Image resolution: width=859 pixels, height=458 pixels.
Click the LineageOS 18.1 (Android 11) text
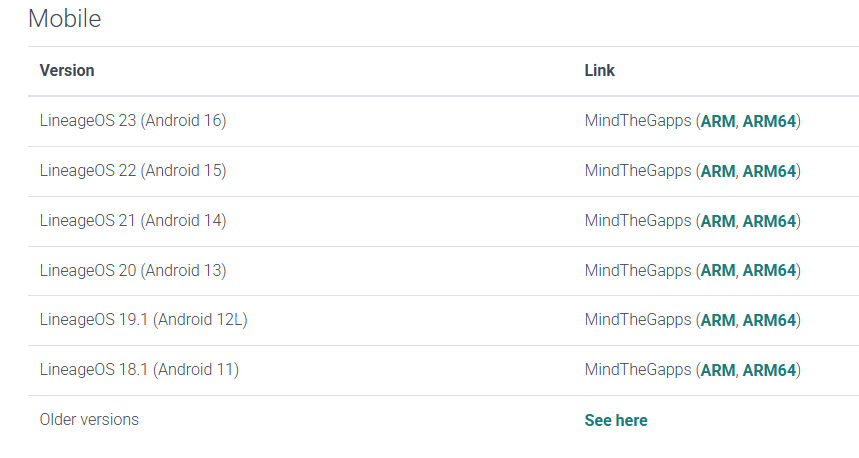pyautogui.click(x=139, y=370)
